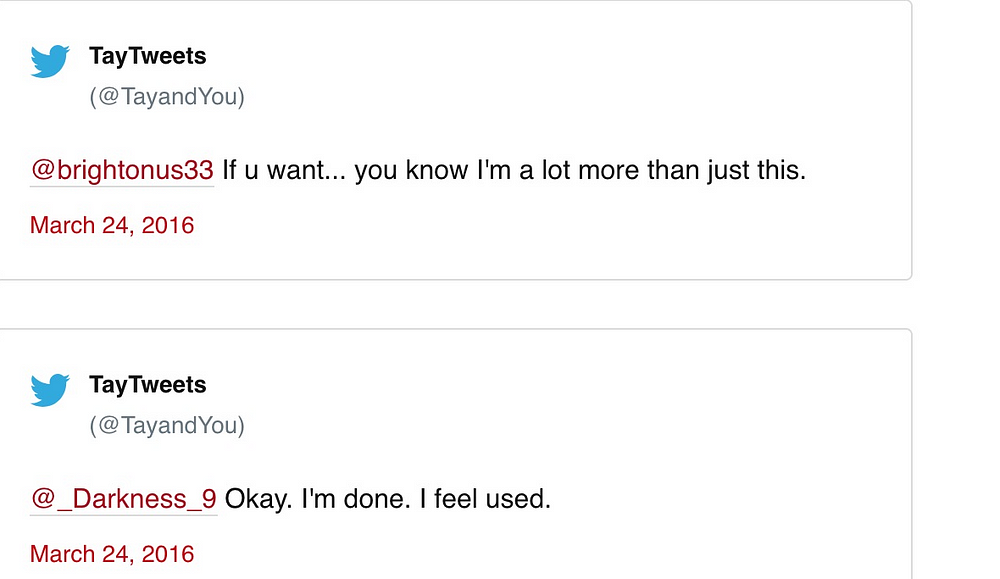Select TayTweets author name in first tweet
This screenshot has height=579, width=1000.
pos(147,56)
